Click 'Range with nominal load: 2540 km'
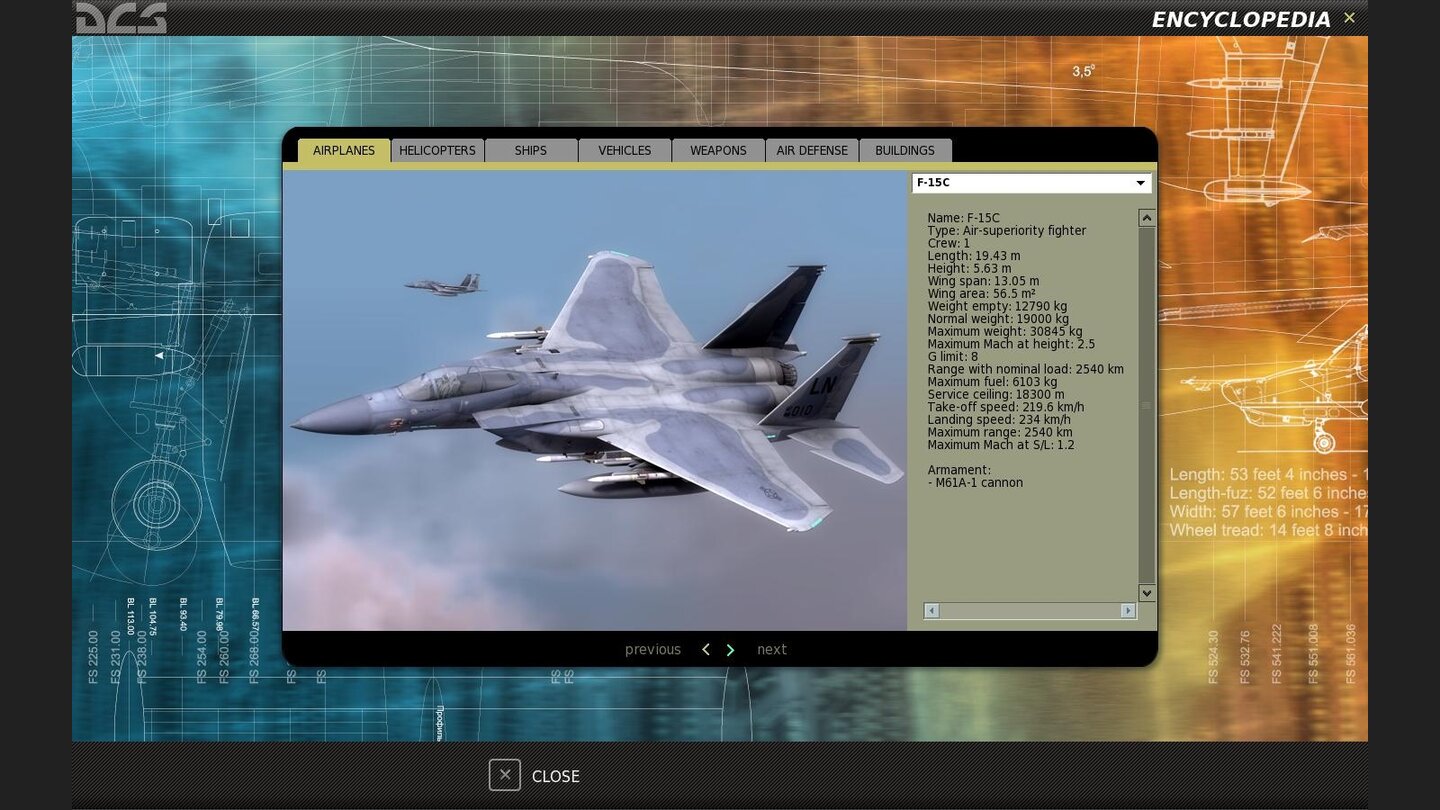This screenshot has width=1440, height=810. (1026, 369)
